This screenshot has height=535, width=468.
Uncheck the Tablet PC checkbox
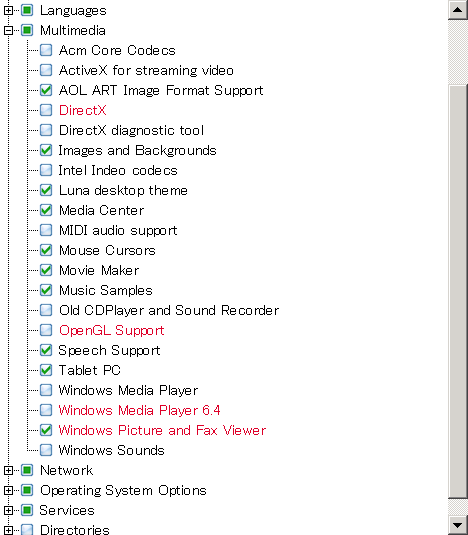[46, 370]
